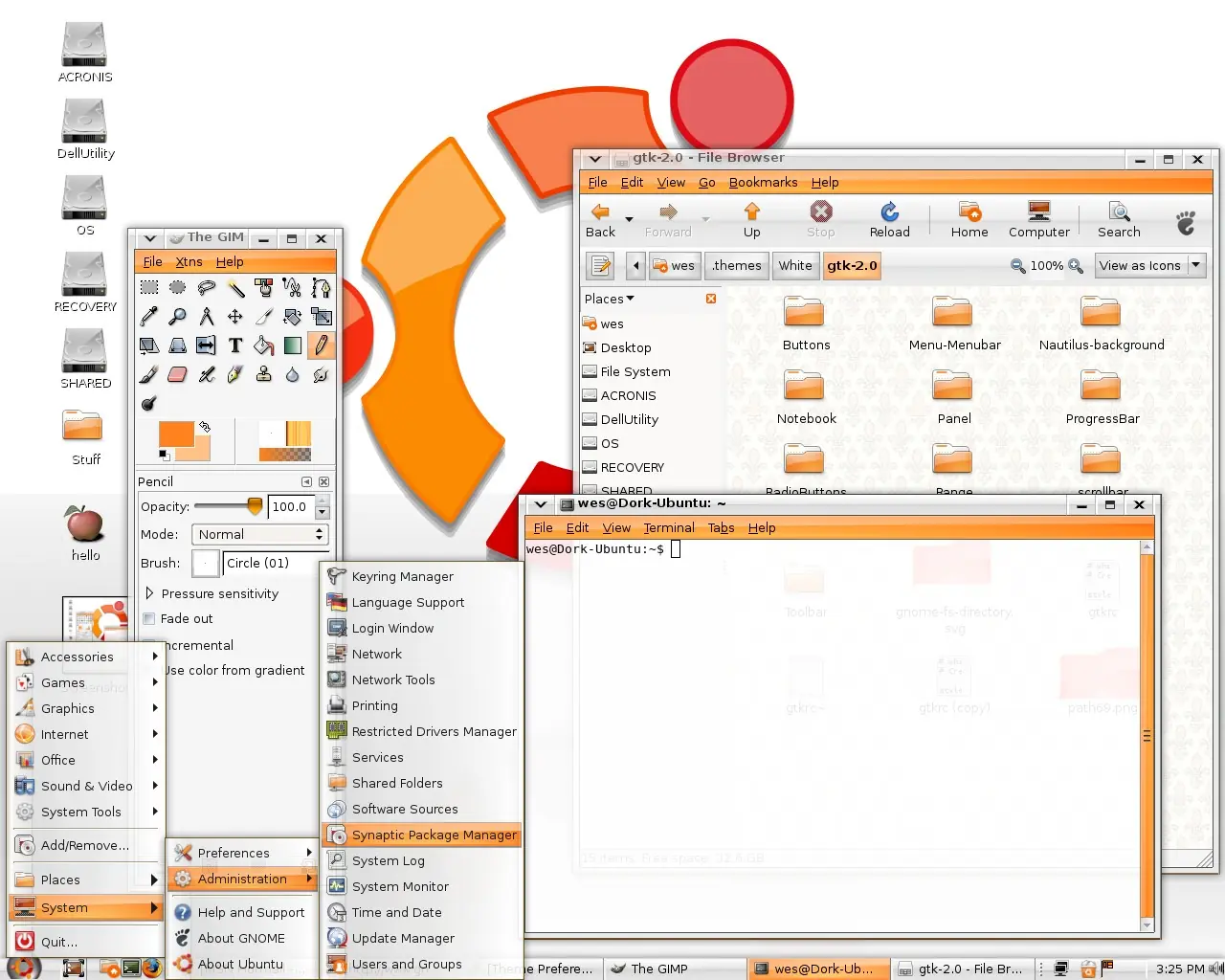Expand the Preferences submenu
The height and width of the screenshot is (980, 1225).
coord(242,853)
